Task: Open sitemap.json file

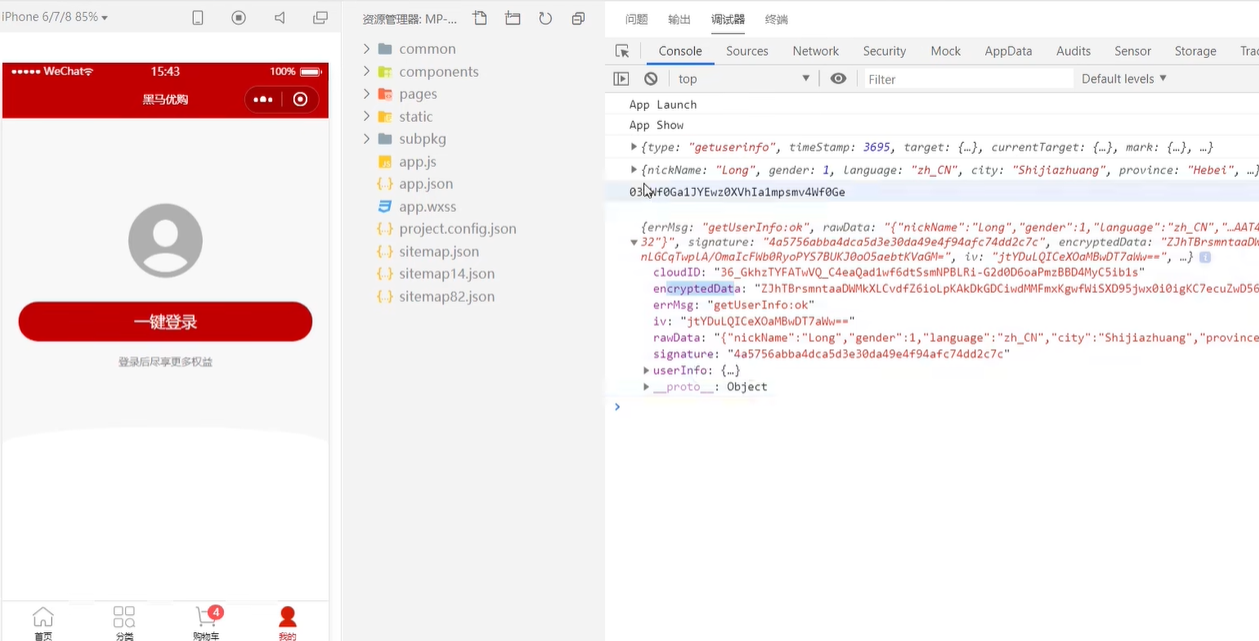Action: pyautogui.click(x=438, y=252)
